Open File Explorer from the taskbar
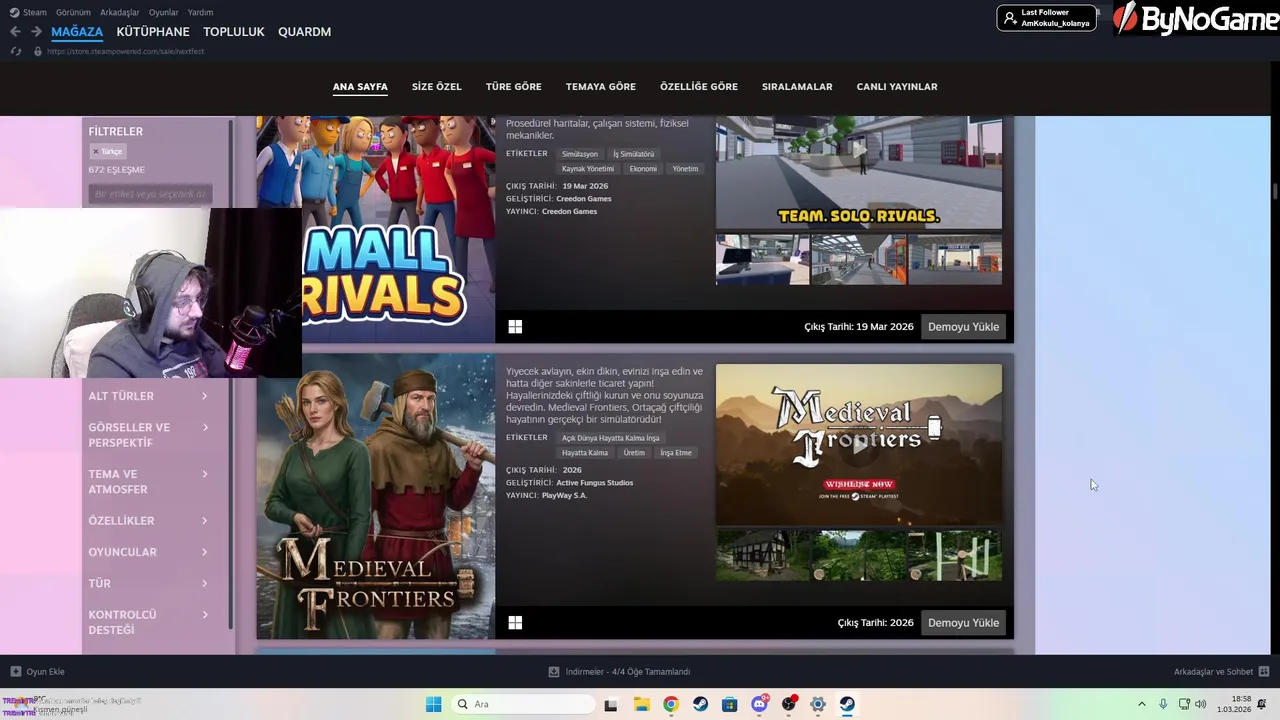Viewport: 1280px width, 720px height. 641,704
